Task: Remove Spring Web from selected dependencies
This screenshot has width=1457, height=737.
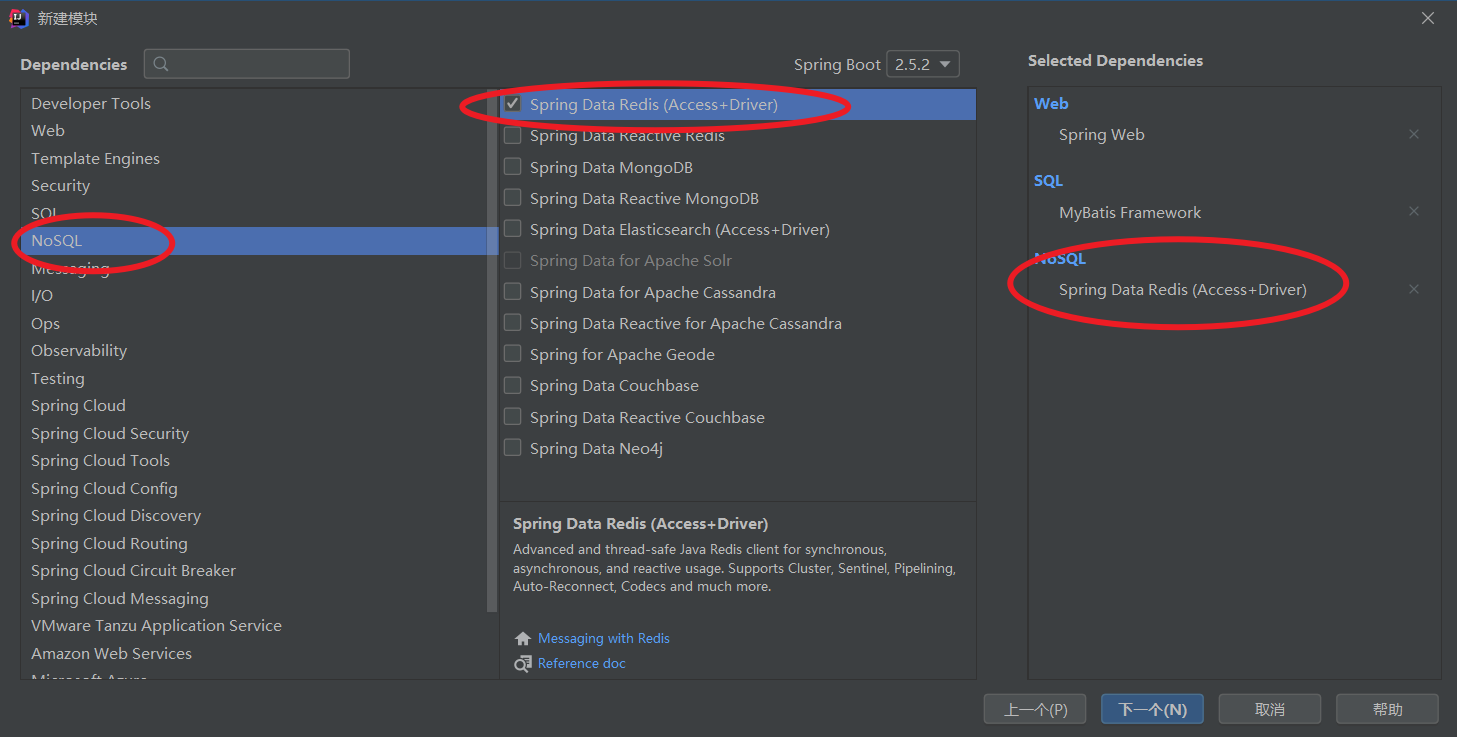Action: point(1414,134)
